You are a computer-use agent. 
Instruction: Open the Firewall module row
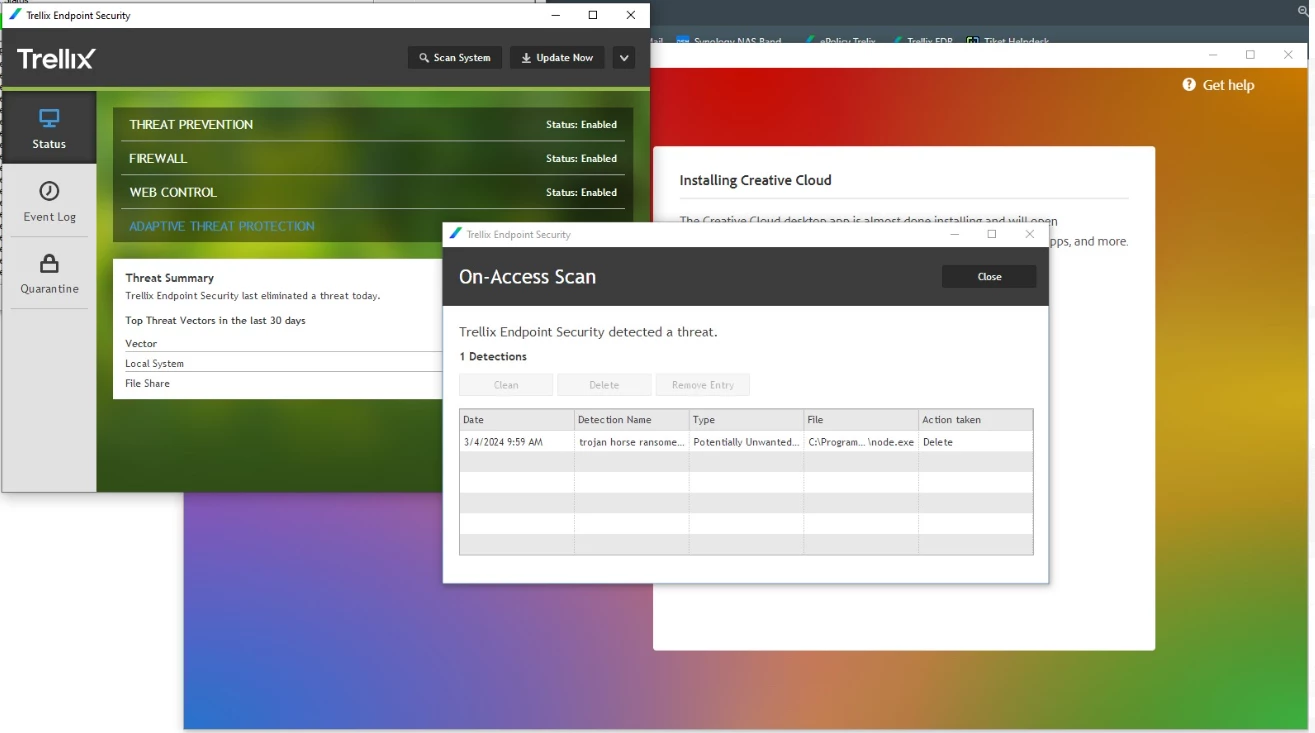pos(373,158)
